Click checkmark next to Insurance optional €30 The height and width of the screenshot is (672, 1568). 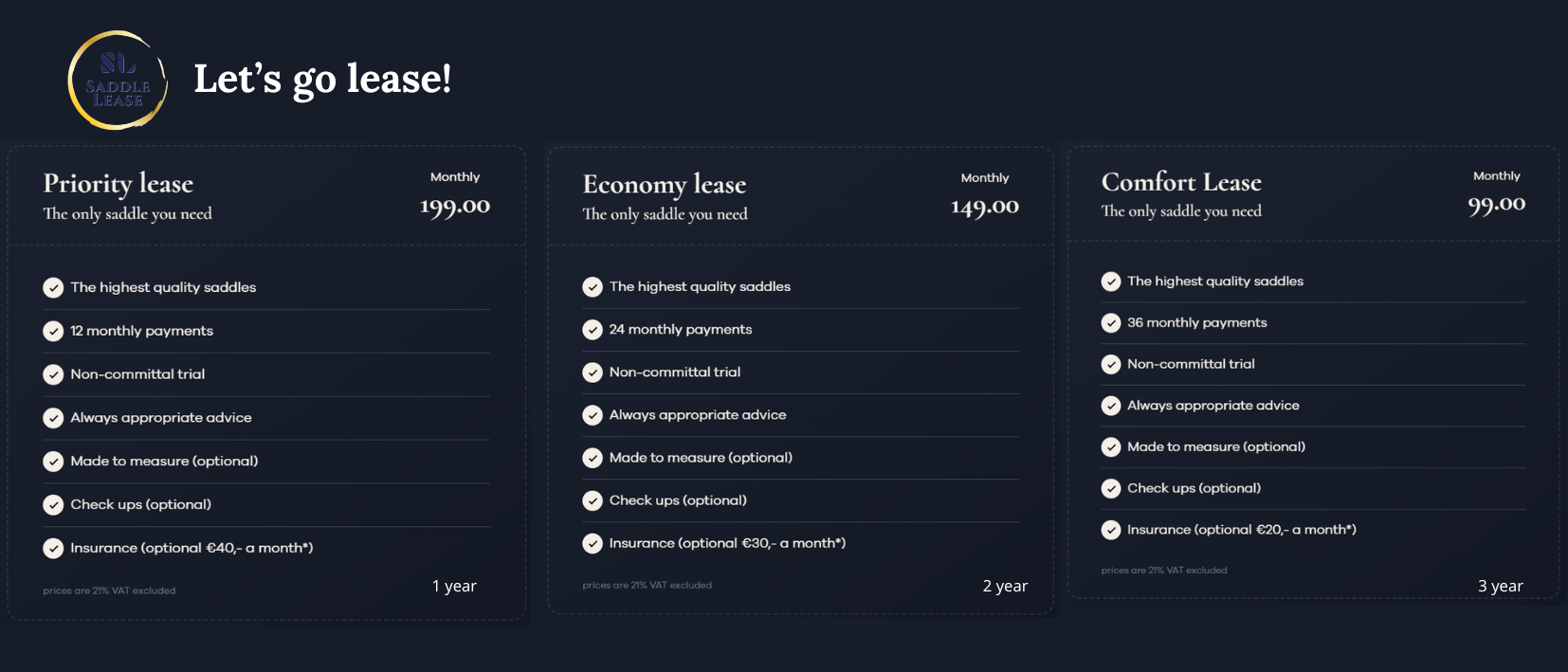coord(593,543)
